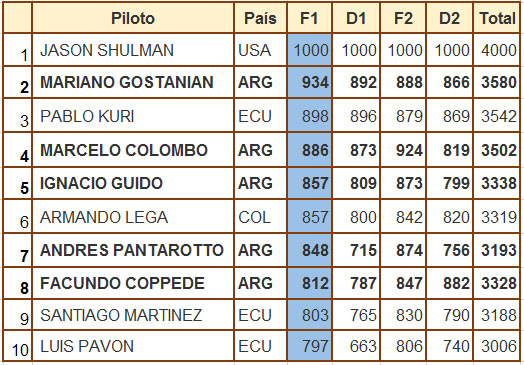
Task: Select the highlighted F1 value 934
Action: (309, 82)
